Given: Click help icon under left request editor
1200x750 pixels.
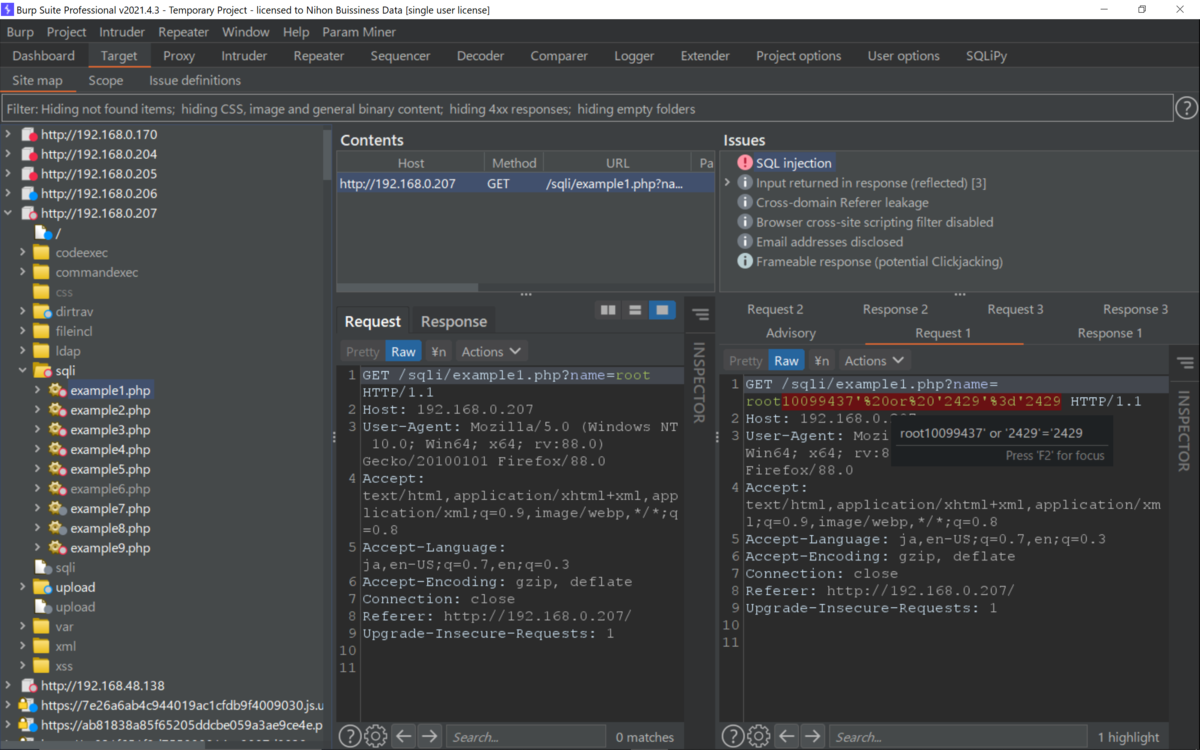Looking at the screenshot, I should coord(349,737).
